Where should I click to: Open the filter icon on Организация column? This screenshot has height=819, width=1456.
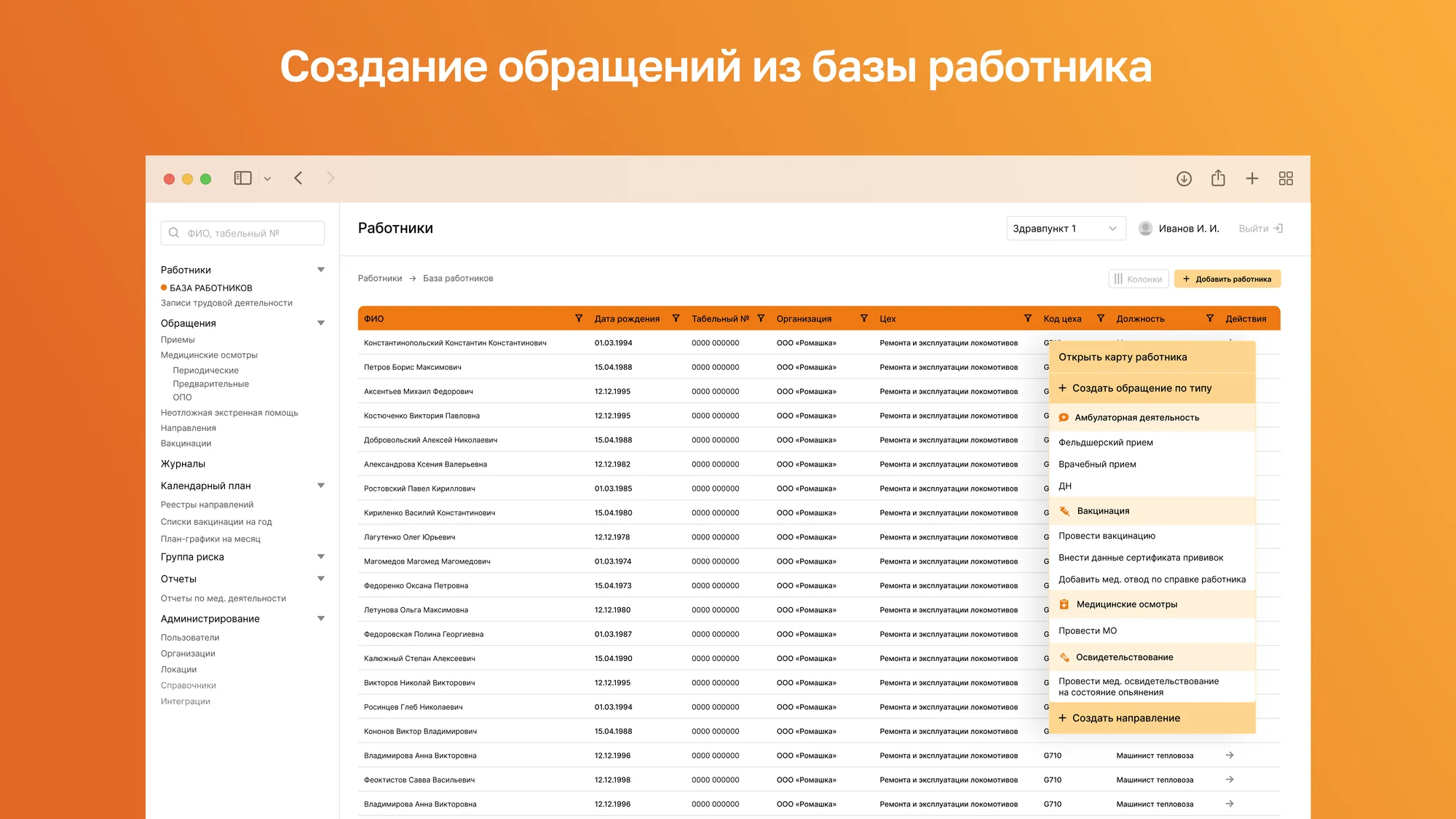coord(864,318)
